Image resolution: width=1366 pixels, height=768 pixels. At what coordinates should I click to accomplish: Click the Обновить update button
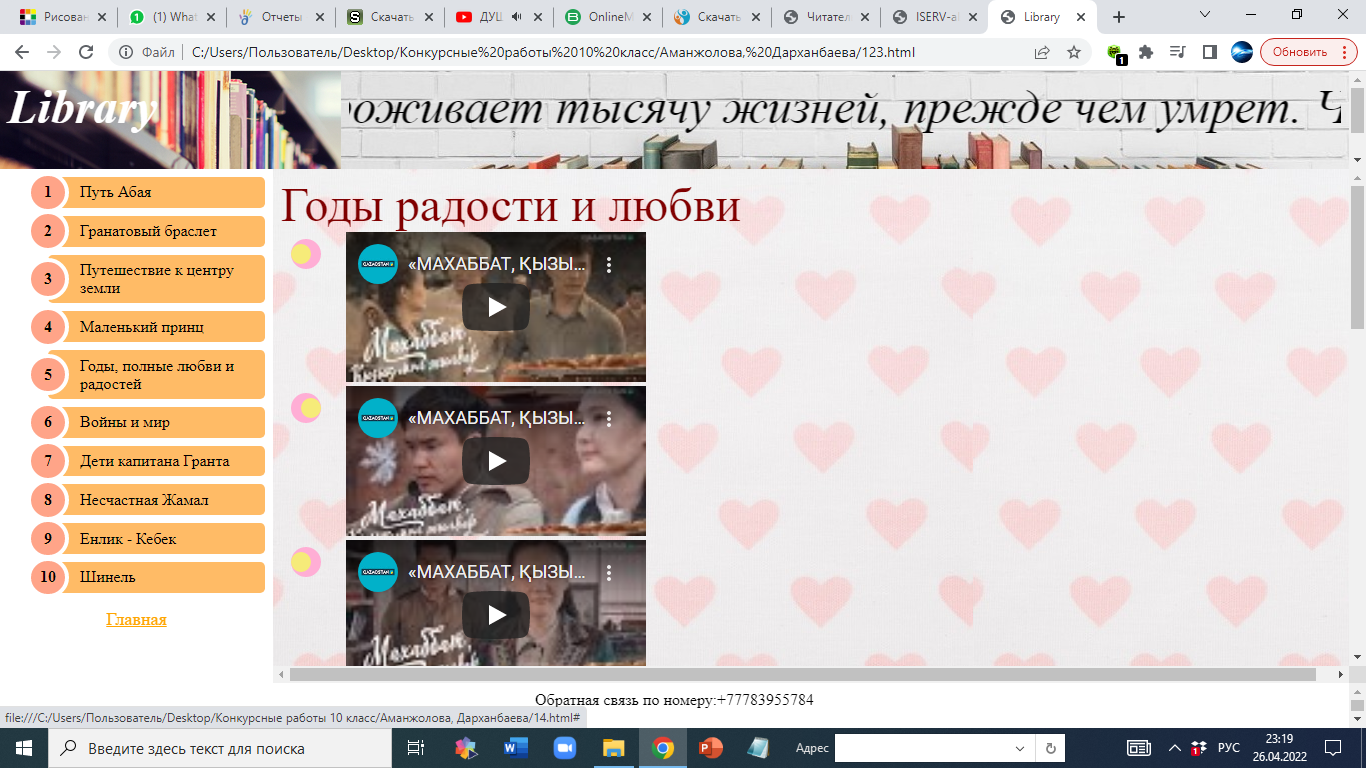click(1309, 52)
